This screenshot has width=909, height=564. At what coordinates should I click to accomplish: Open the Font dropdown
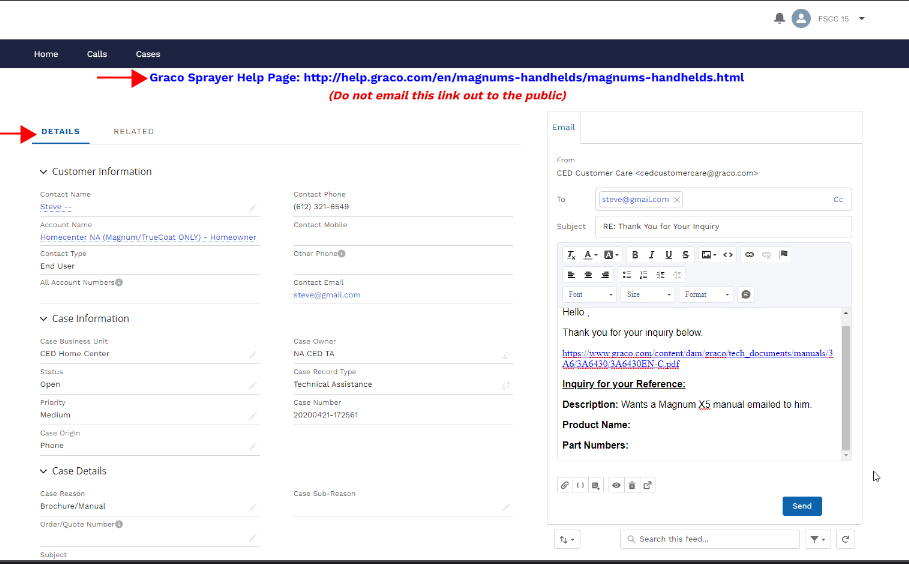[x=590, y=294]
